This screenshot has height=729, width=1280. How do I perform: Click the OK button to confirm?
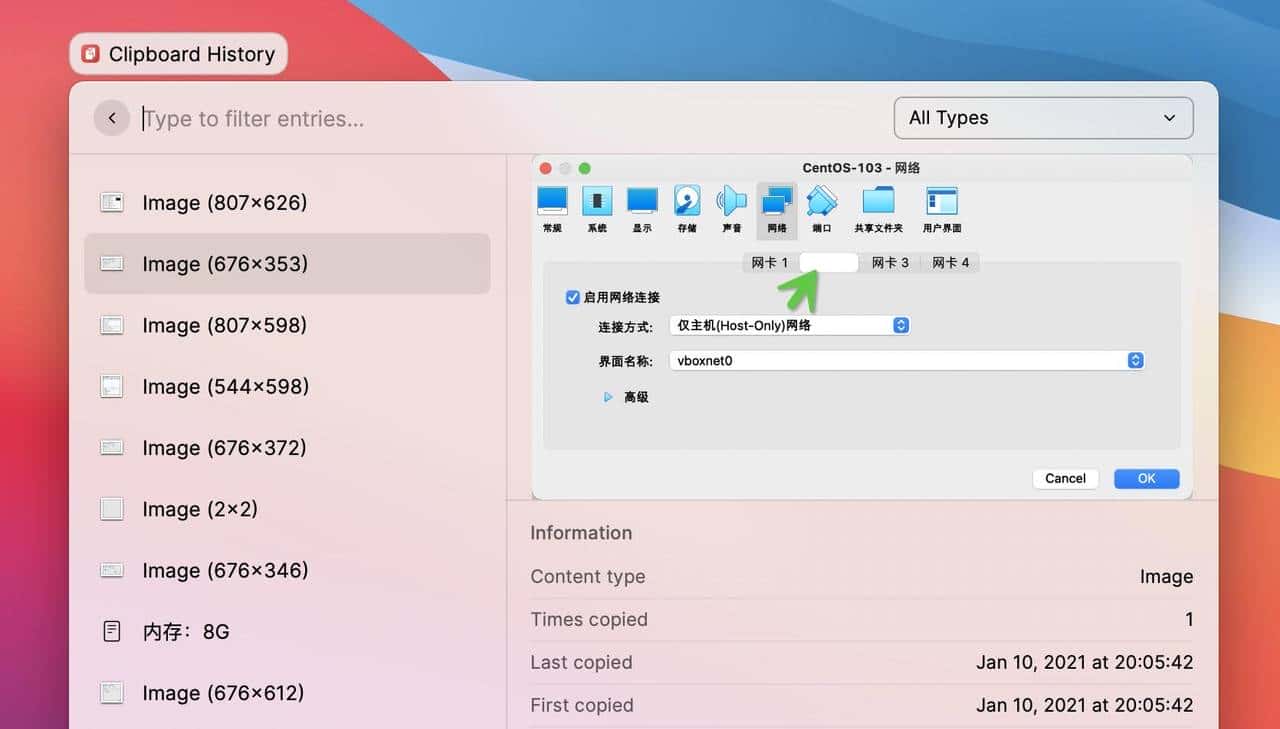point(1146,478)
